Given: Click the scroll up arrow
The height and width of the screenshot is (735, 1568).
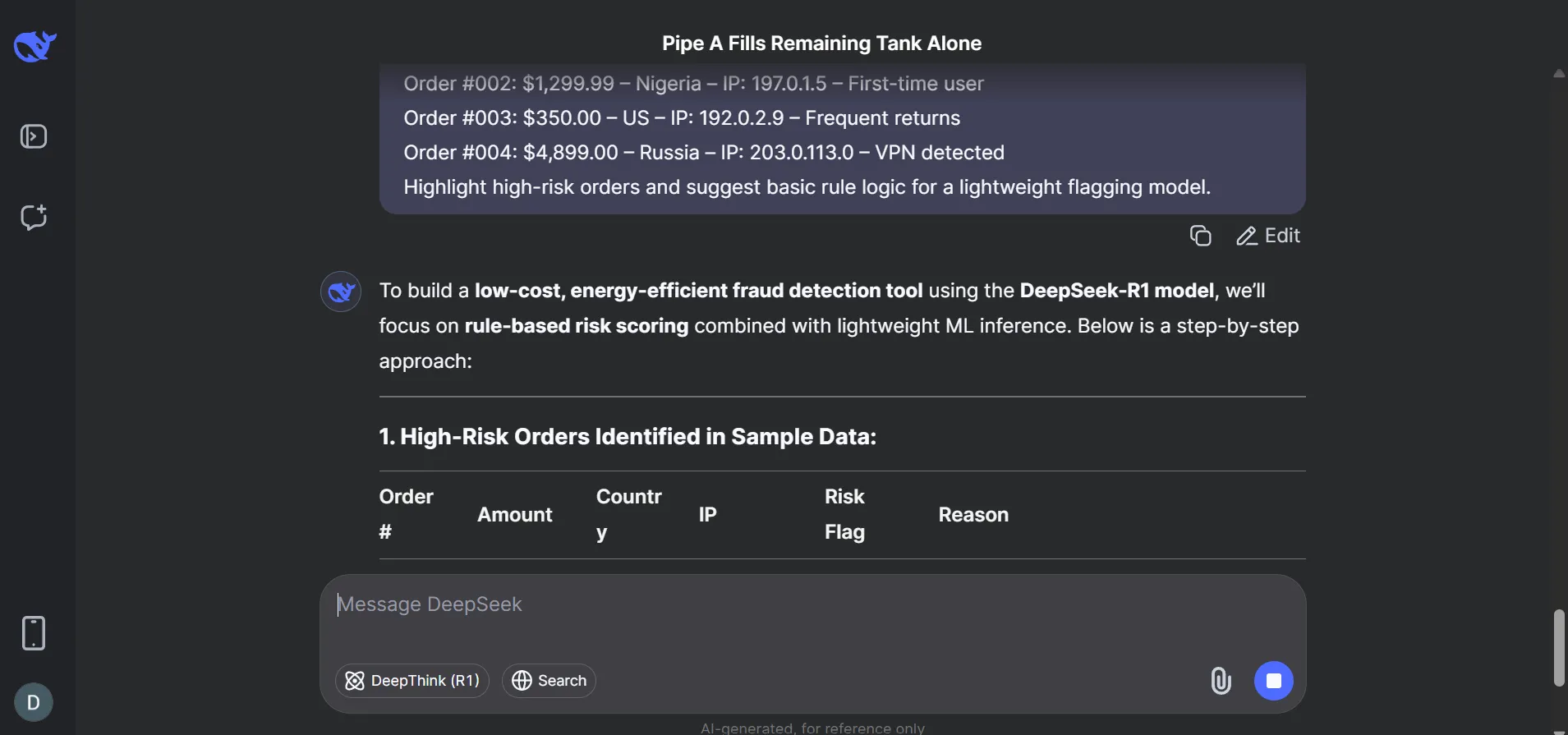Looking at the screenshot, I should pyautogui.click(x=1558, y=74).
